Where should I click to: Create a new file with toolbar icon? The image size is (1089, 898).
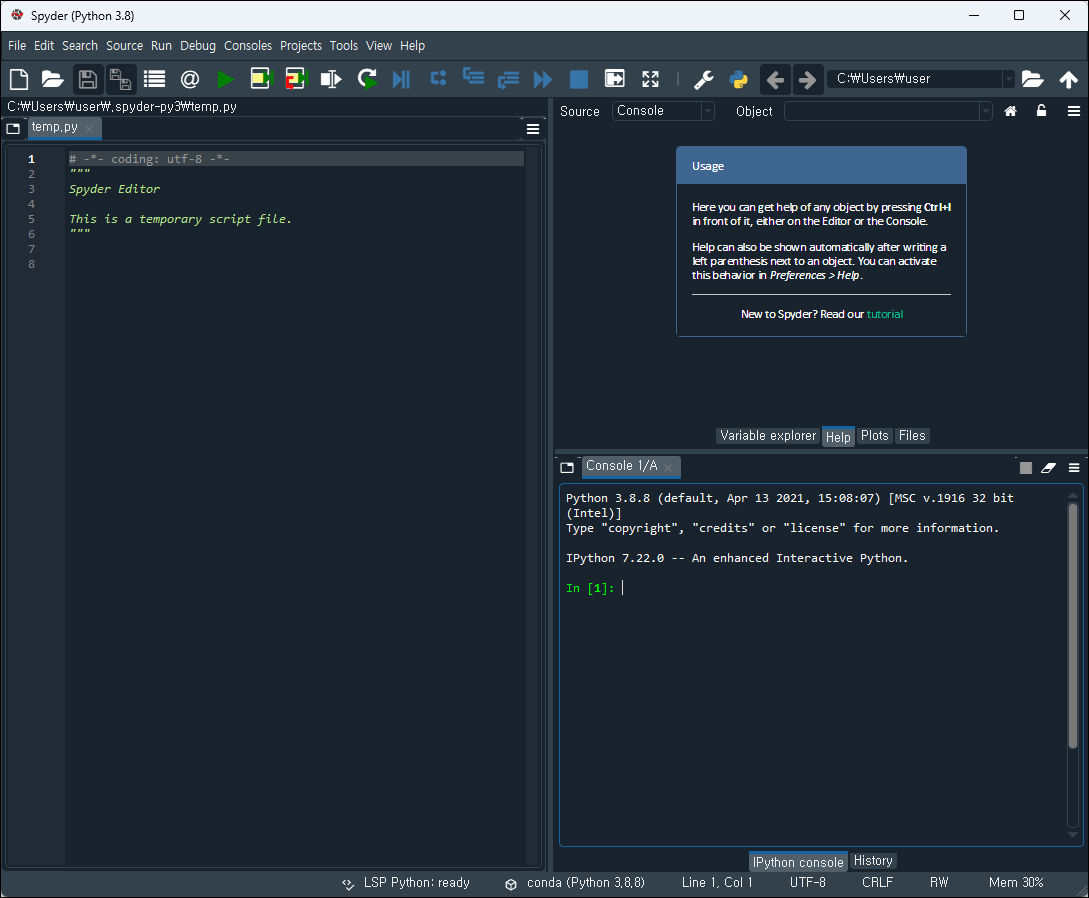pyautogui.click(x=19, y=79)
